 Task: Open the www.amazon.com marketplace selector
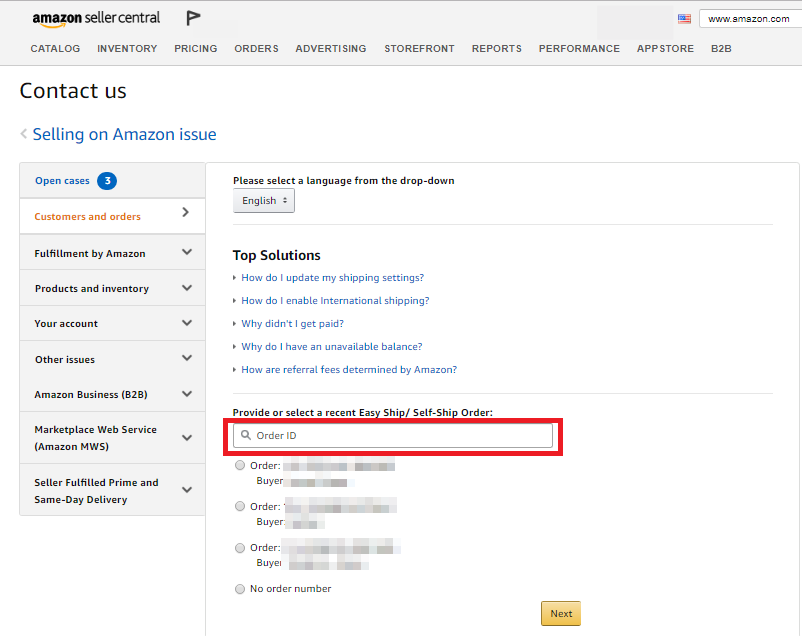pyautogui.click(x=750, y=19)
